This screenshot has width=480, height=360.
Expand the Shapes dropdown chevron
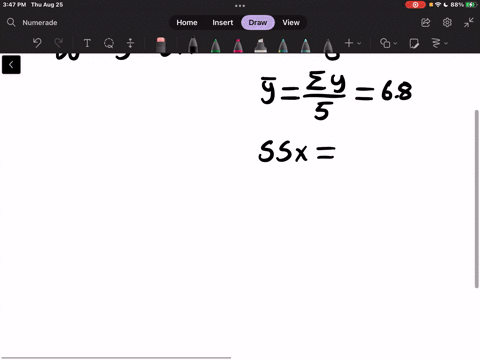[x=395, y=43]
